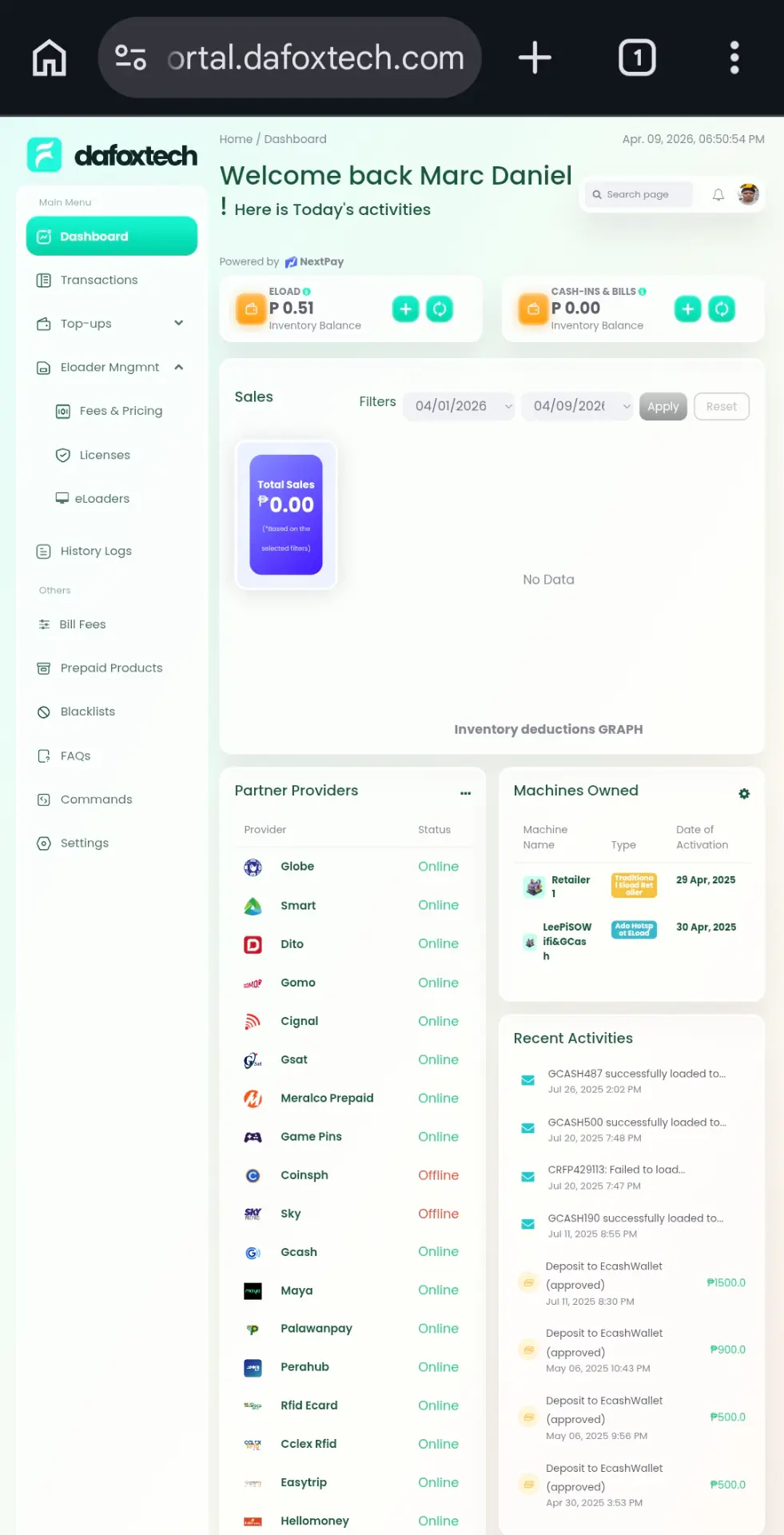The width and height of the screenshot is (784, 1535).
Task: Focus the Search page field
Action: 639,194
